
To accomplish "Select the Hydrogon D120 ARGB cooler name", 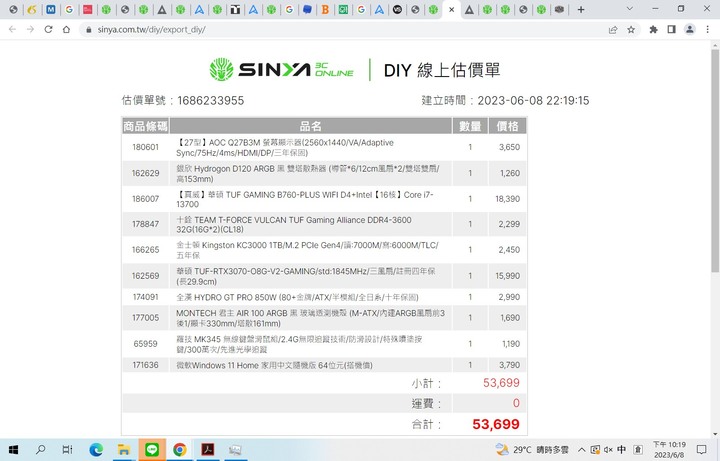I will (x=308, y=174).
